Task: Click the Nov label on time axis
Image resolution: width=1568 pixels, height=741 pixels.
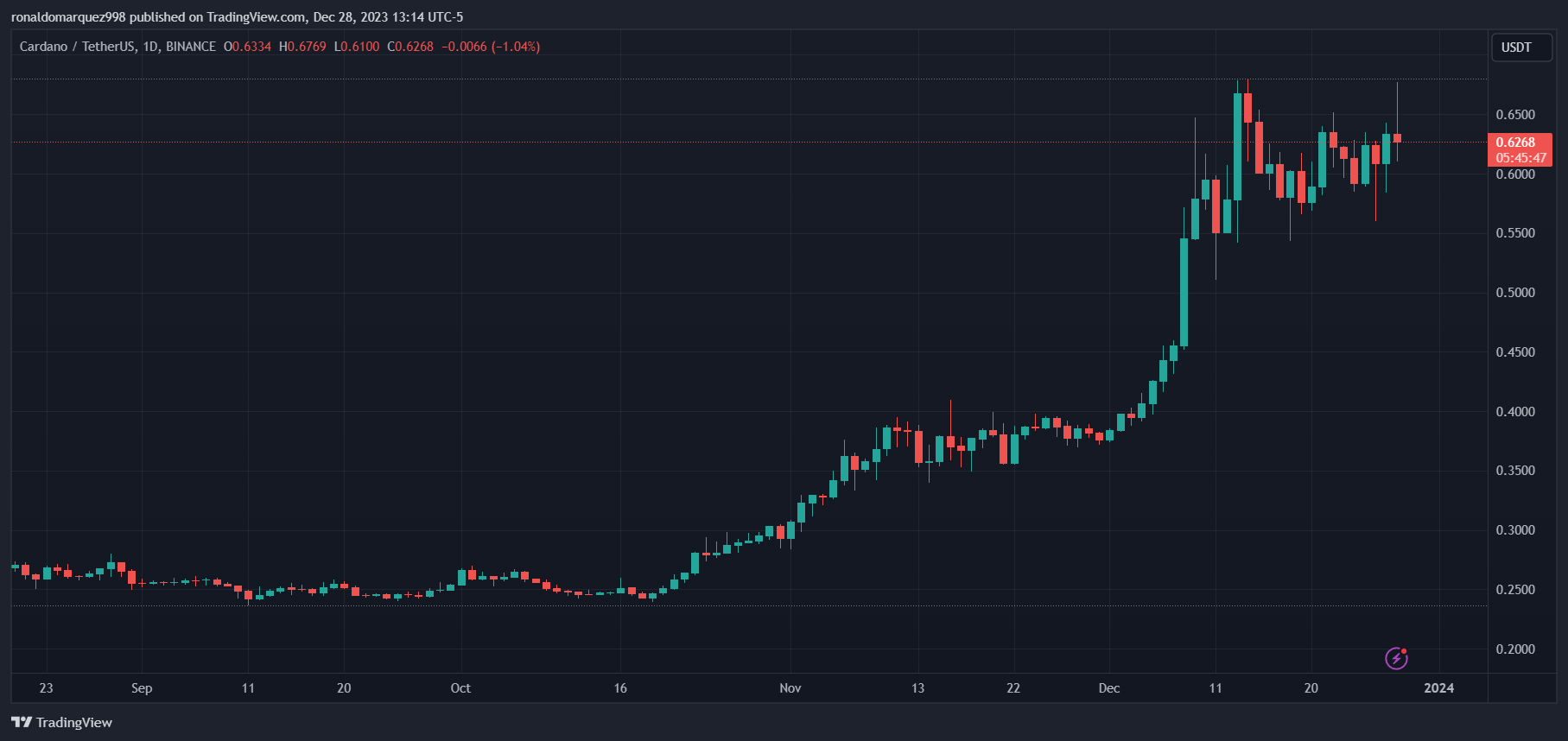Action: (790, 688)
